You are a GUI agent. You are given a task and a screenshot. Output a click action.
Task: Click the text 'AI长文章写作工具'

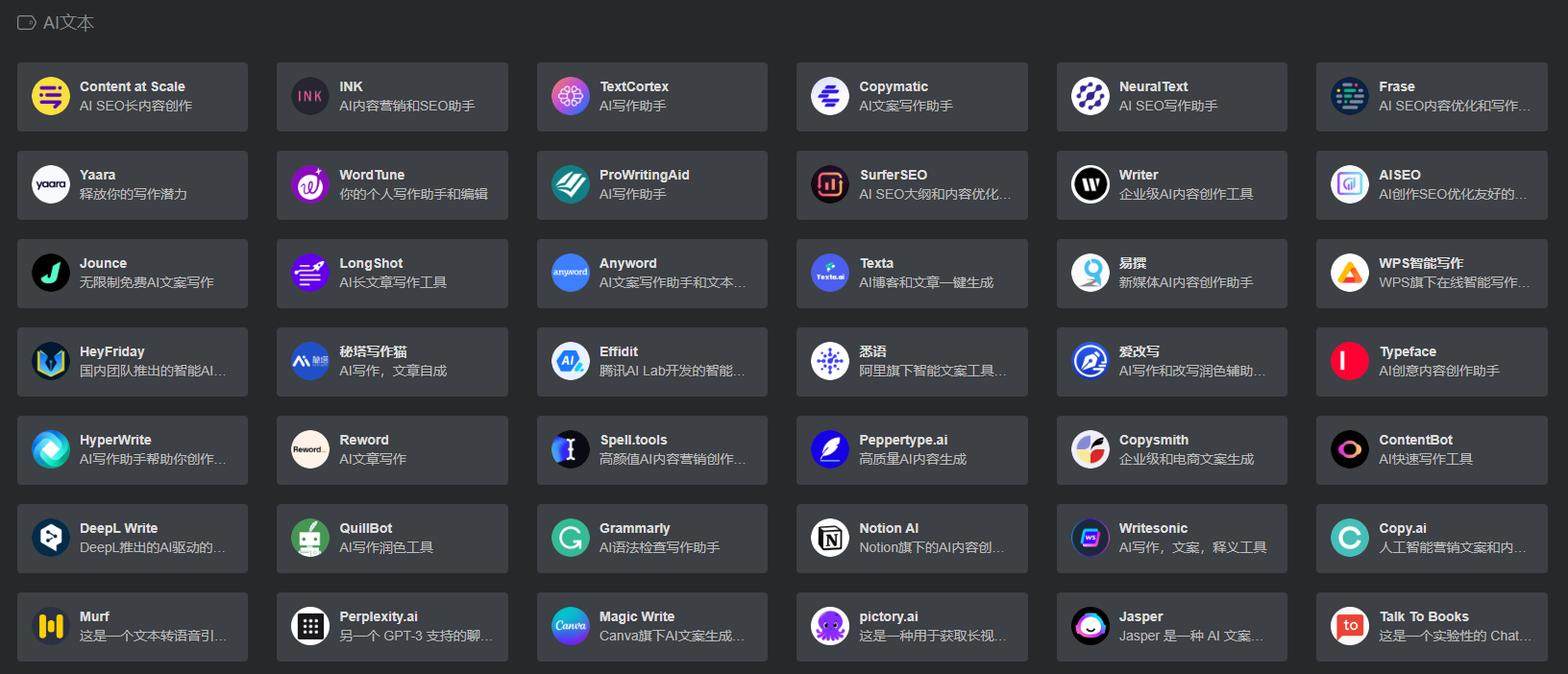(393, 282)
